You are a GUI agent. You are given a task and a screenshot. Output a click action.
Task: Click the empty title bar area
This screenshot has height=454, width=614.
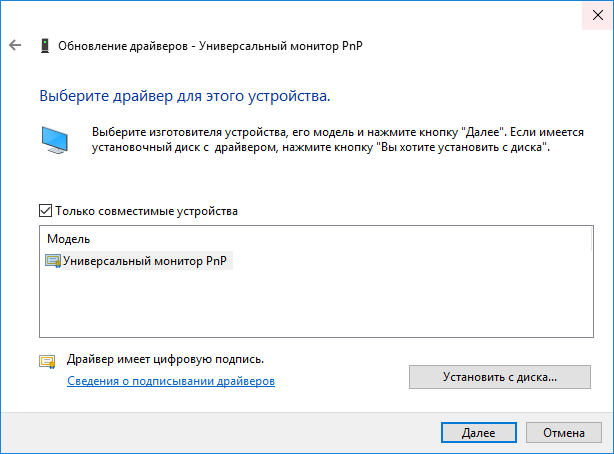(300, 14)
